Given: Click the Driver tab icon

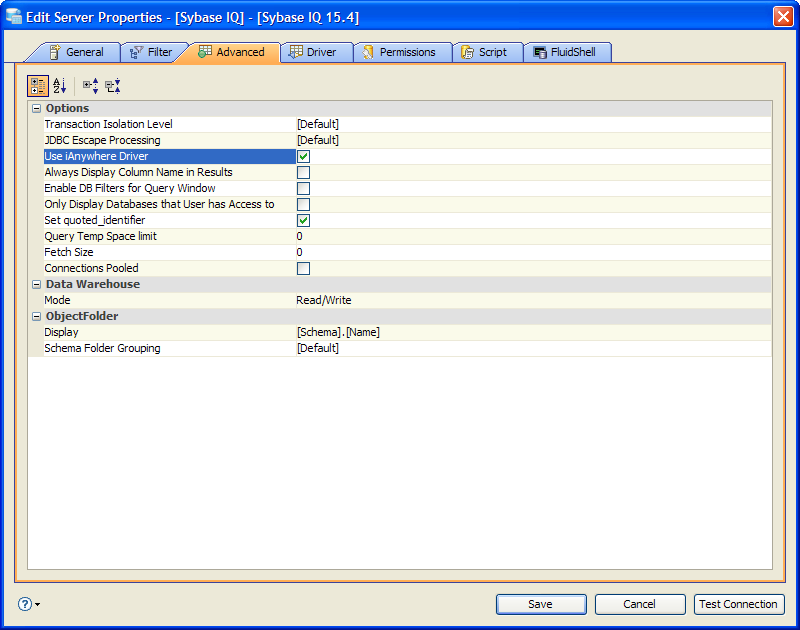Looking at the screenshot, I should (x=295, y=52).
